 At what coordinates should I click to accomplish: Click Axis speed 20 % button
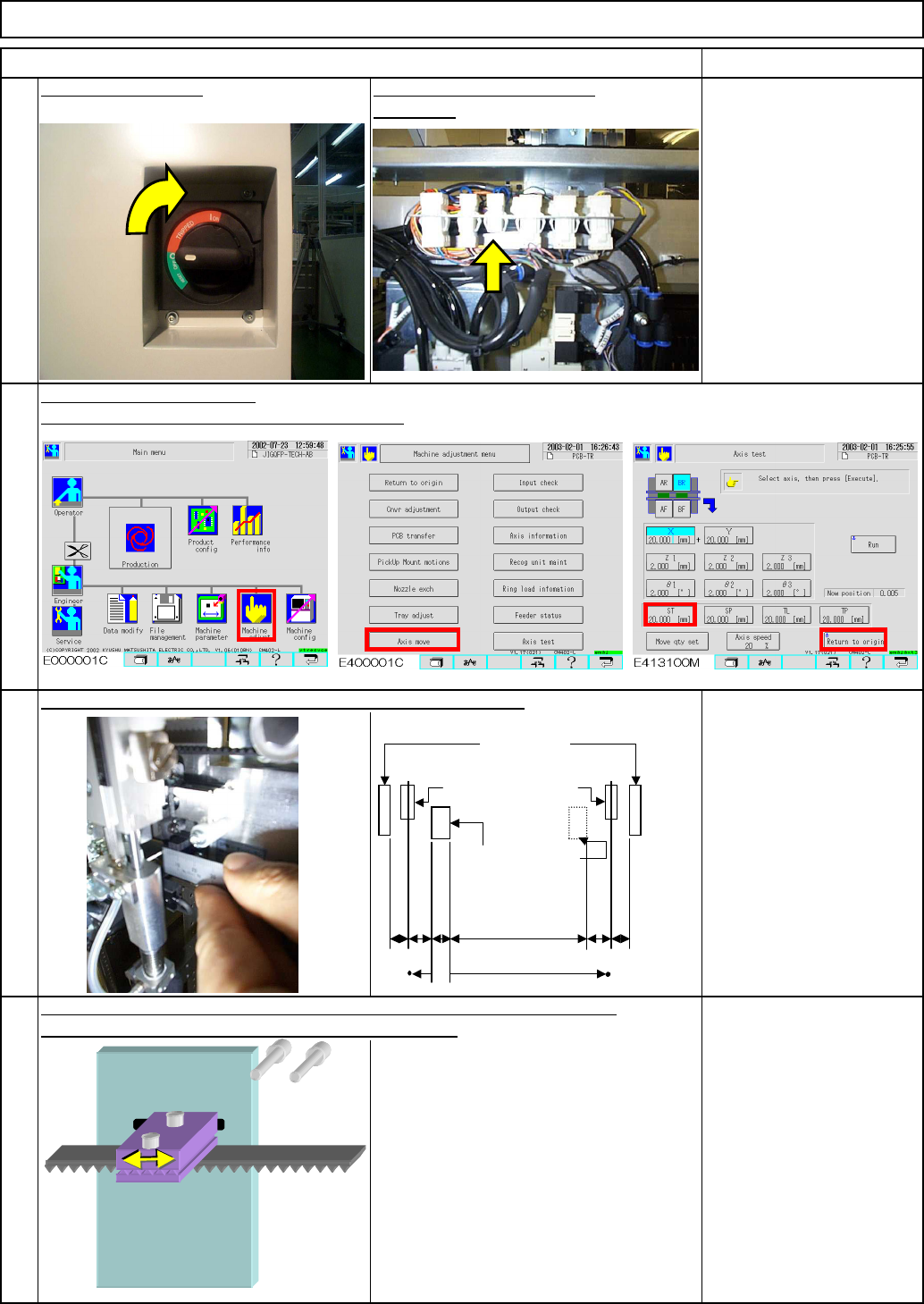(x=753, y=642)
